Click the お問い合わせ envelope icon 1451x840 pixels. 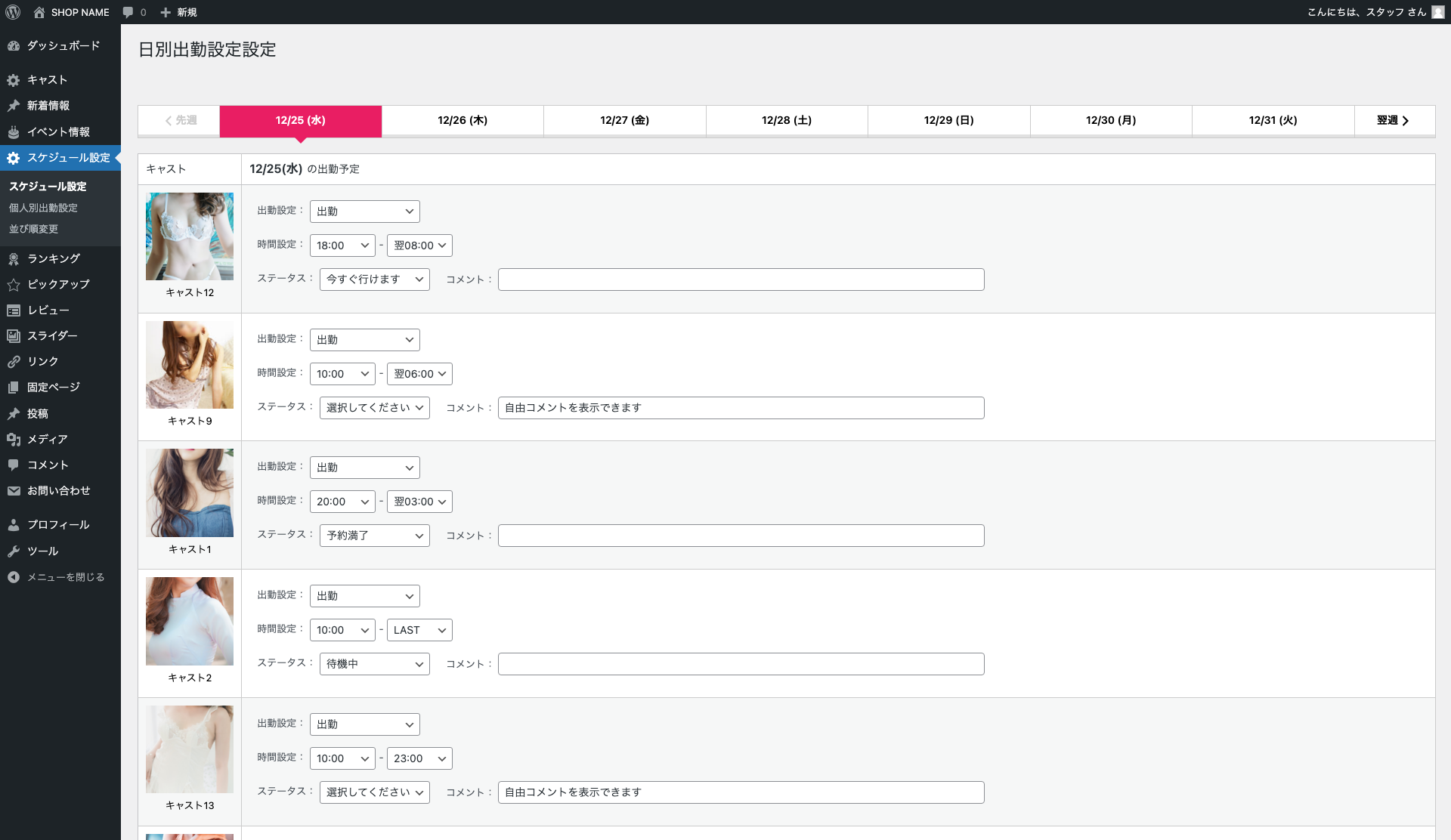pyautogui.click(x=14, y=491)
